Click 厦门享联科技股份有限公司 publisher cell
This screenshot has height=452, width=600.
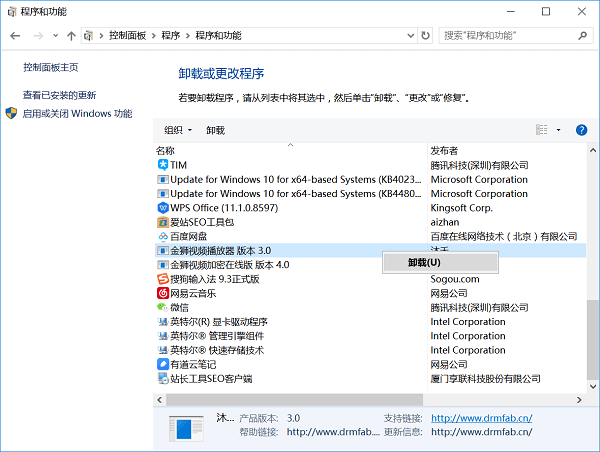tap(485, 379)
